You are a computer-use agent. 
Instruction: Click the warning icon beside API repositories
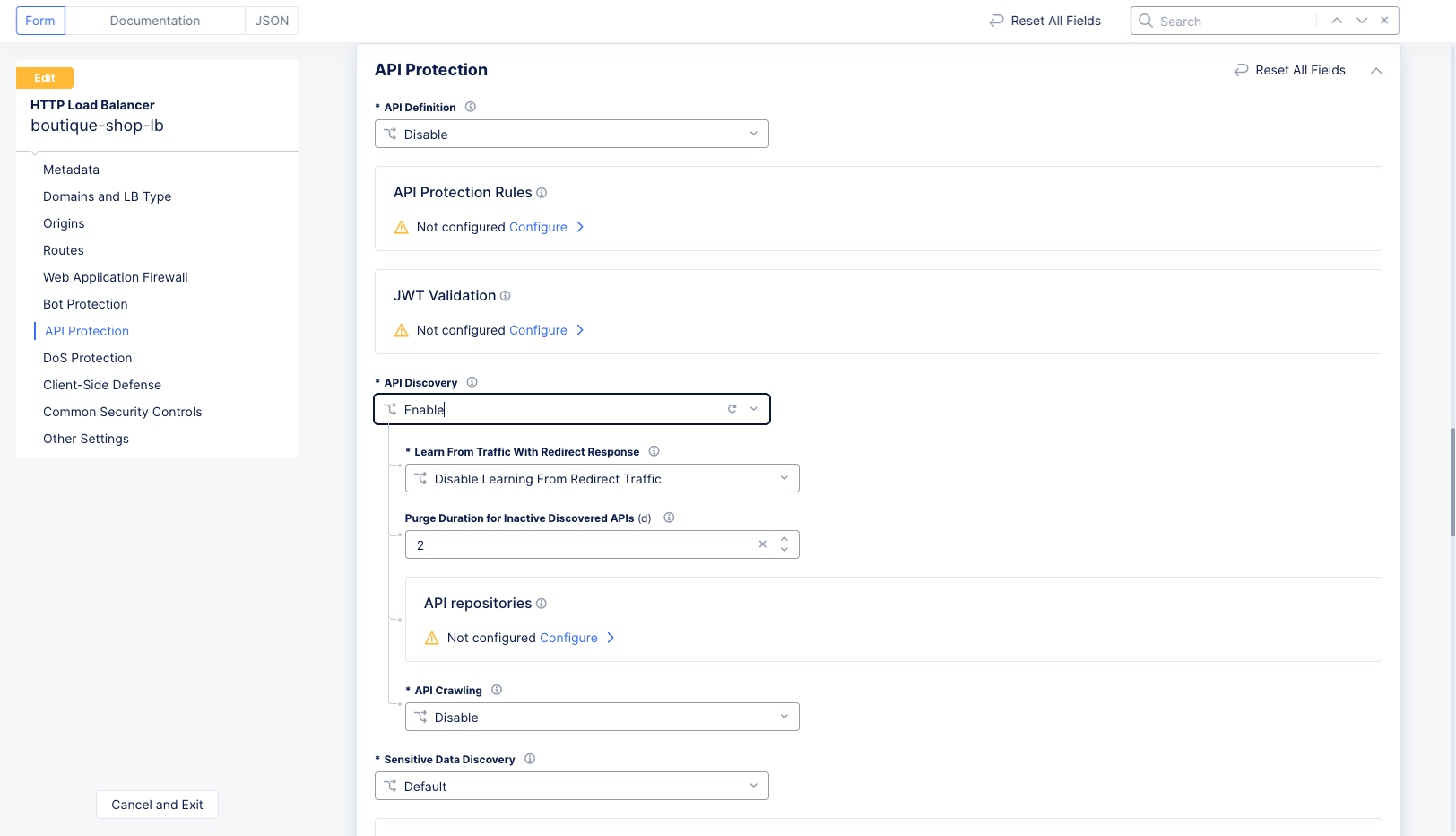coord(431,637)
